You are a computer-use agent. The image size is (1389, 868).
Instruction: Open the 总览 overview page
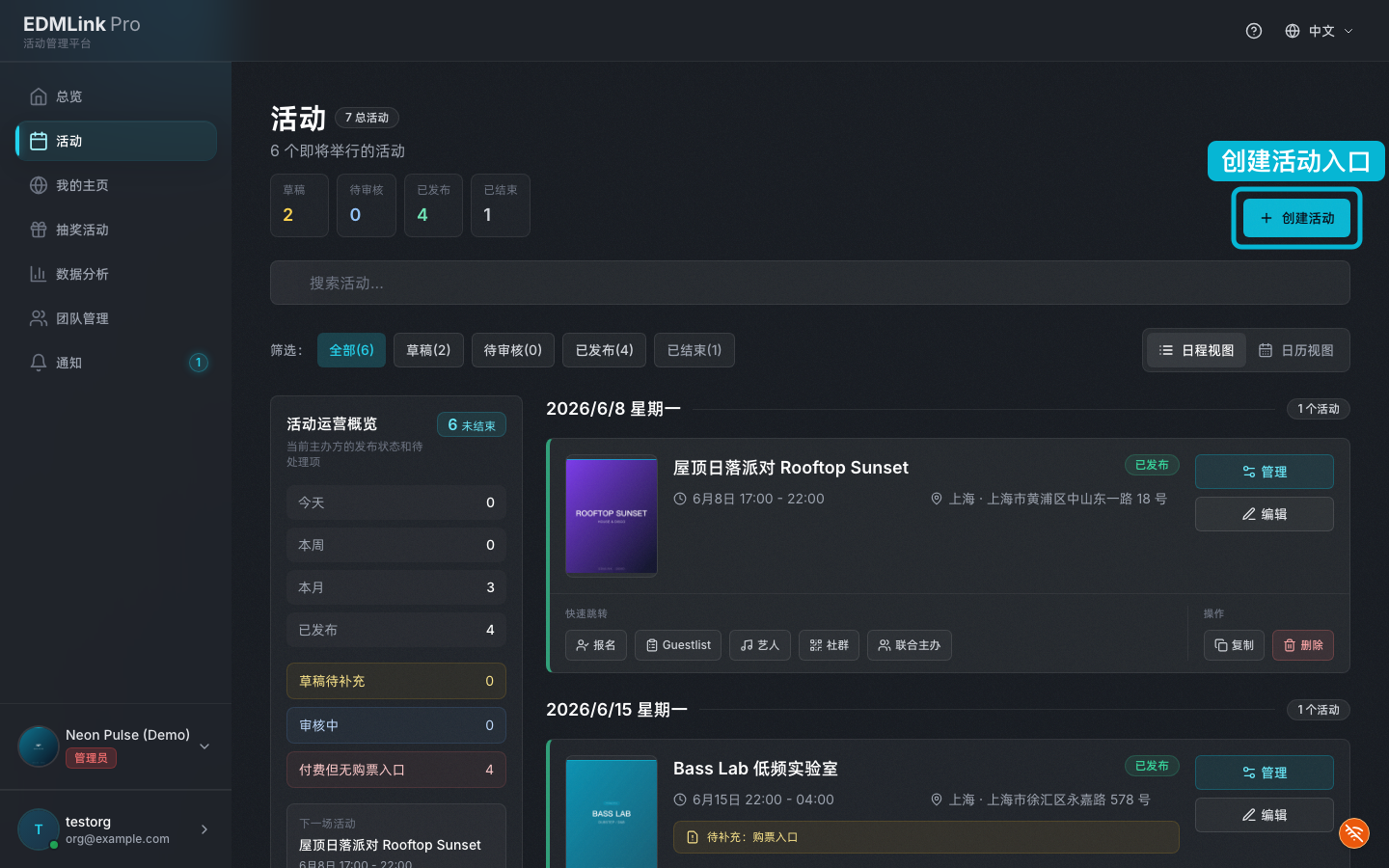(x=116, y=96)
